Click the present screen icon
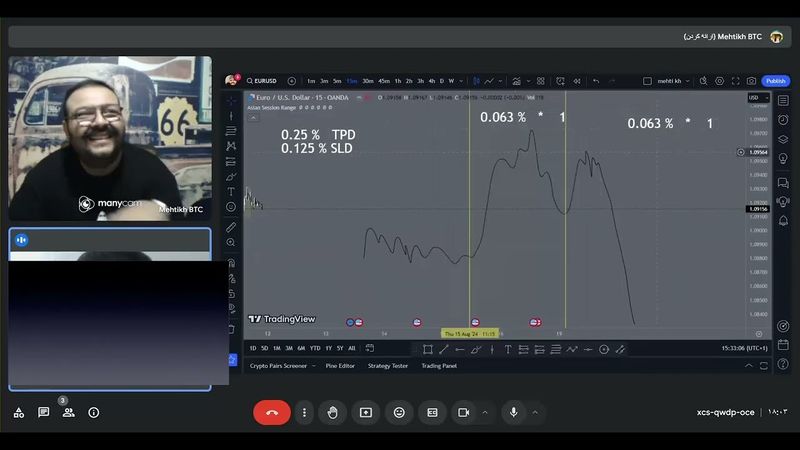The height and width of the screenshot is (450, 800). click(x=366, y=412)
